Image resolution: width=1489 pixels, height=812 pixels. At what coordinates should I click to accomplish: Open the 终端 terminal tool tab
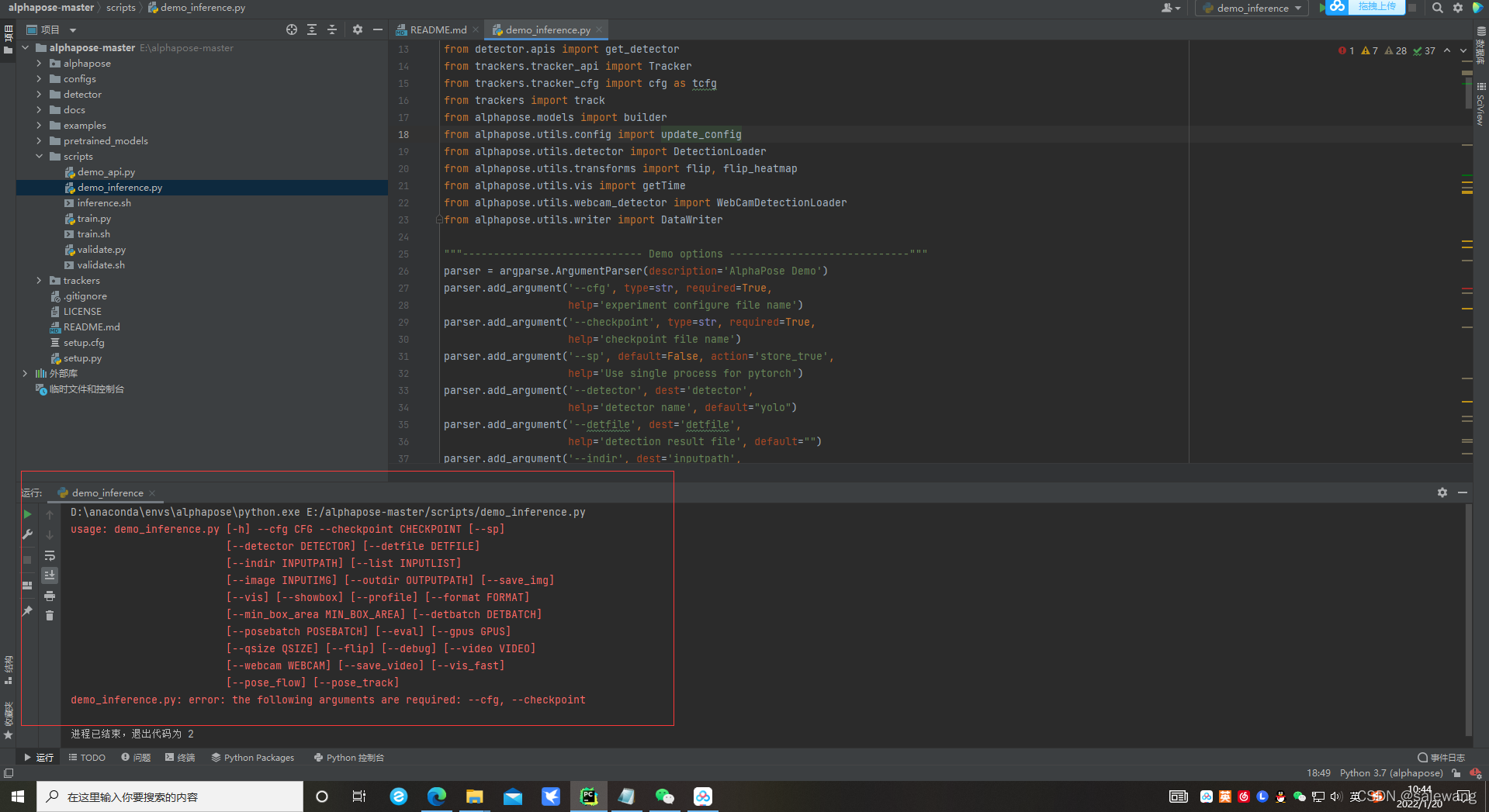[x=180, y=758]
